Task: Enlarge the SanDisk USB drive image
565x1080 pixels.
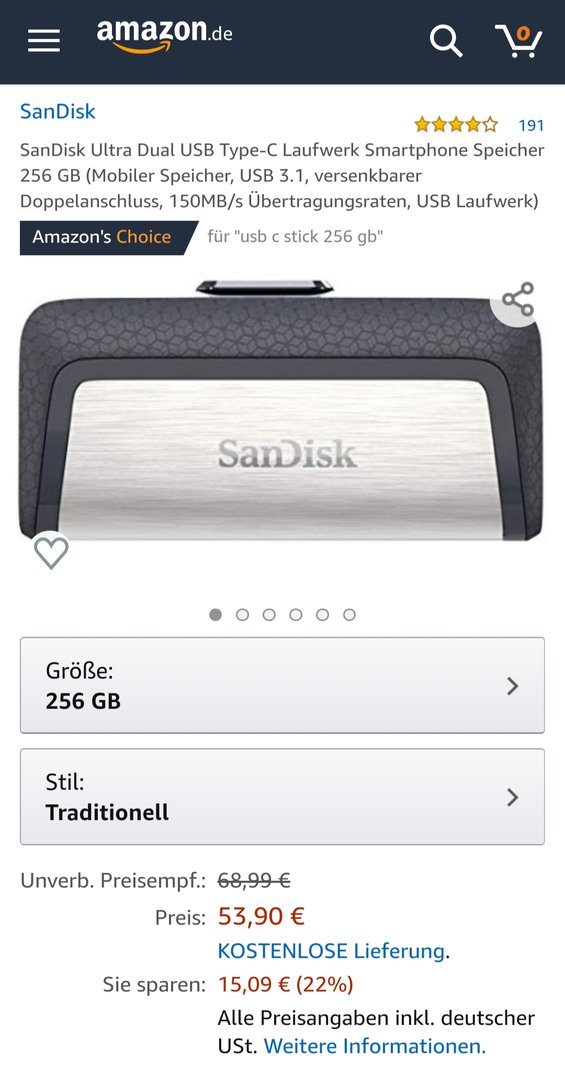Action: [x=280, y=409]
